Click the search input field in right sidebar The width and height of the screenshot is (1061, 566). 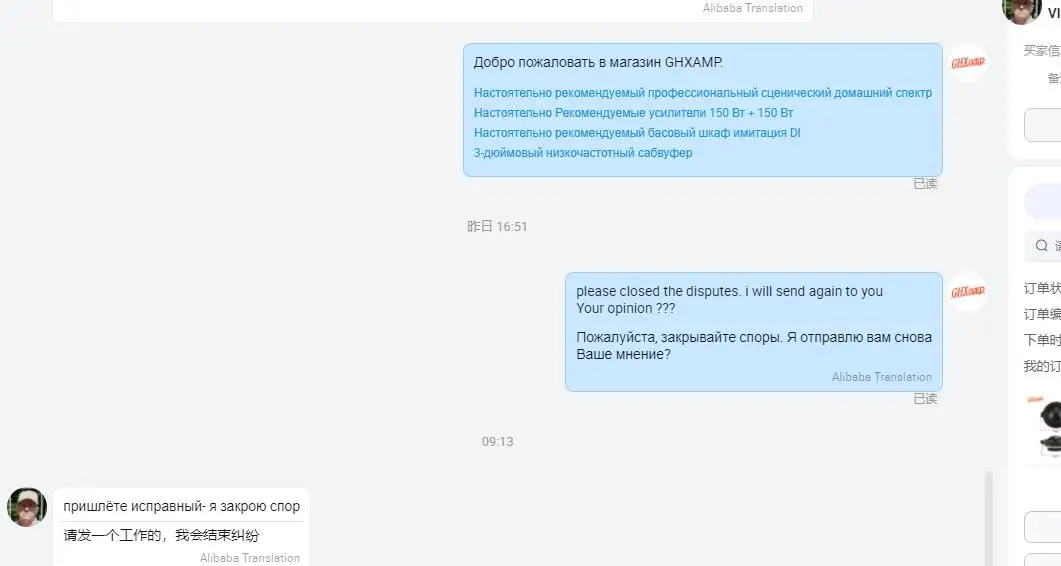[x=1043, y=245]
